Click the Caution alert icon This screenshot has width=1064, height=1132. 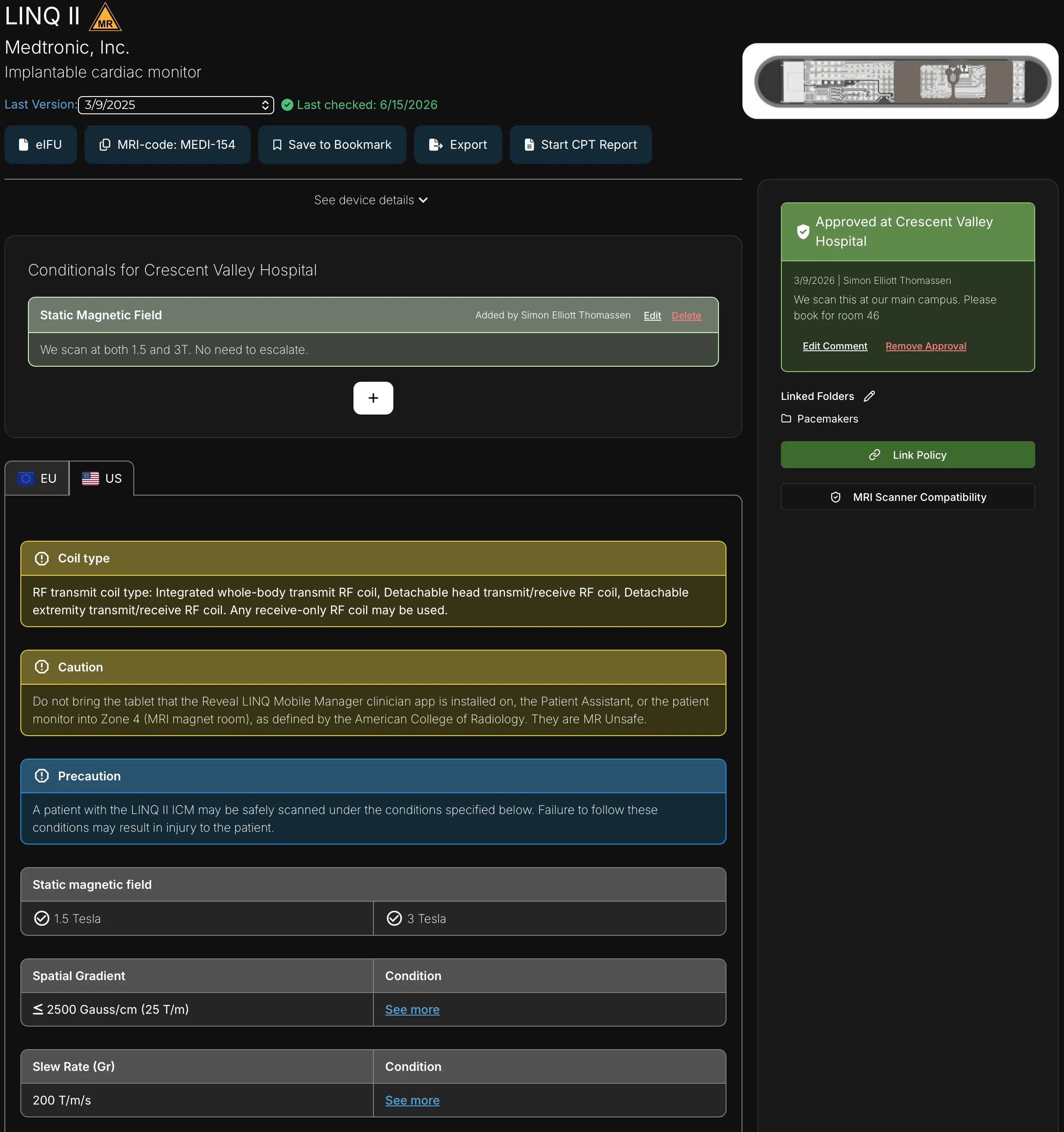42,667
